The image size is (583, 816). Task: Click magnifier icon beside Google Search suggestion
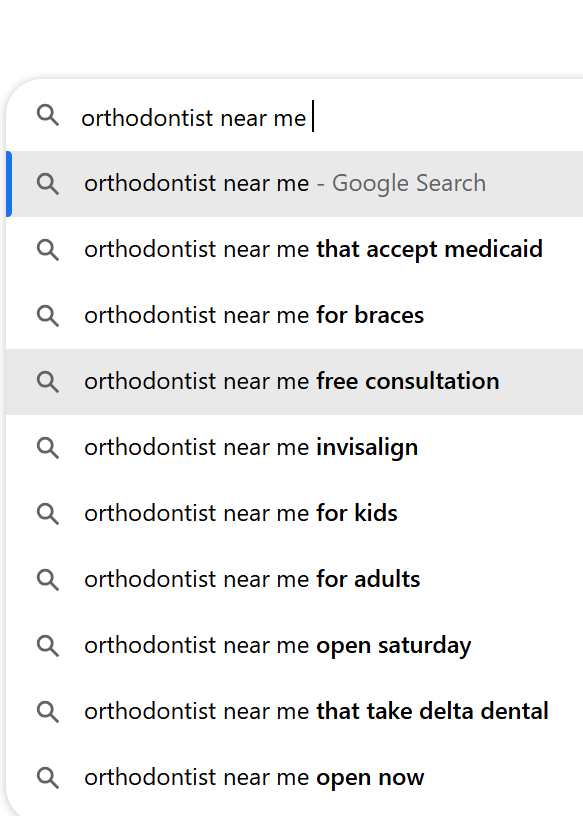[x=48, y=184]
